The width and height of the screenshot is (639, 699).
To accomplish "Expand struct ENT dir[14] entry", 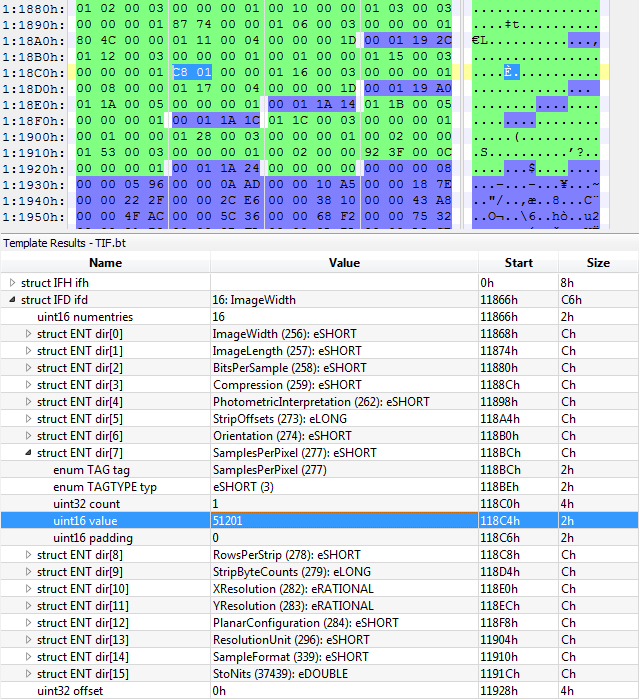I will click(x=28, y=657).
